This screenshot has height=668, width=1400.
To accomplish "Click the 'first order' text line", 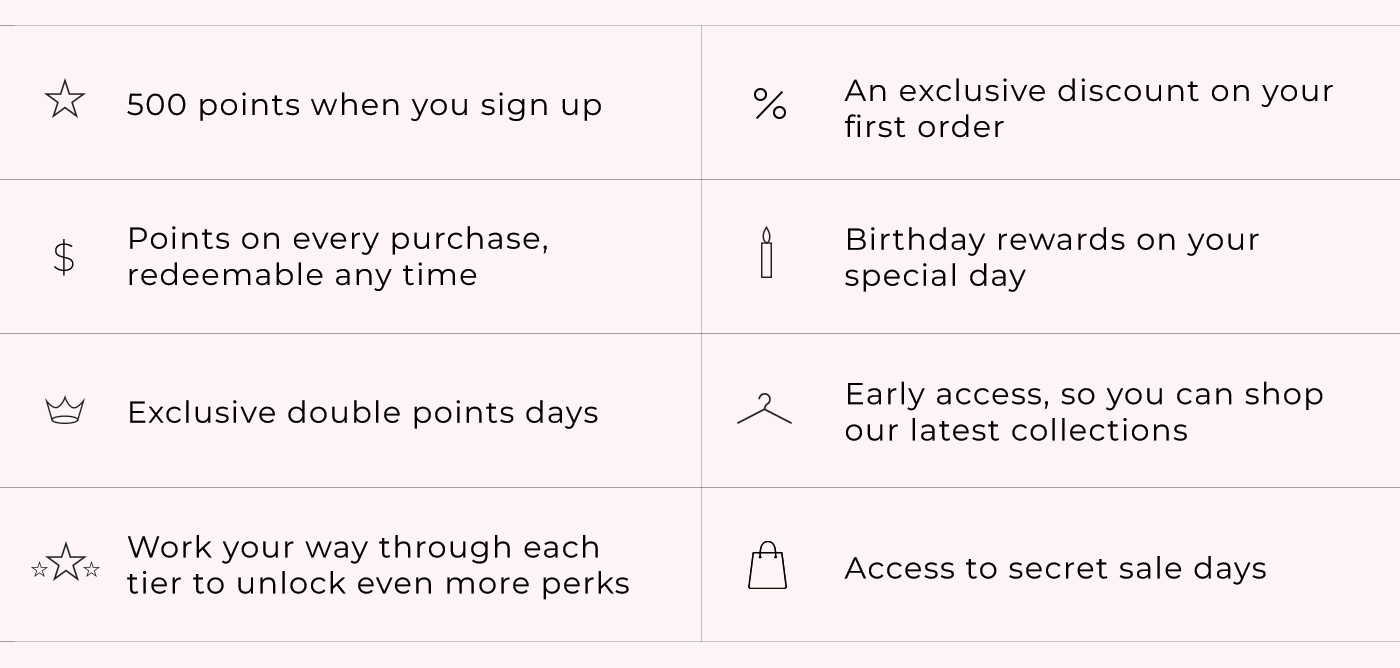I will [x=924, y=127].
